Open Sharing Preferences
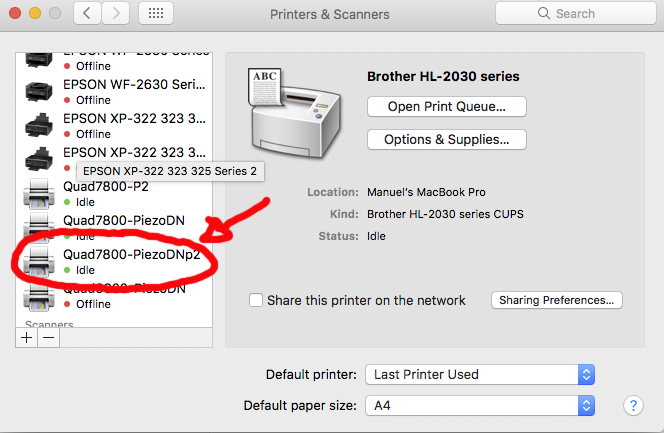The image size is (664, 433). 557,300
